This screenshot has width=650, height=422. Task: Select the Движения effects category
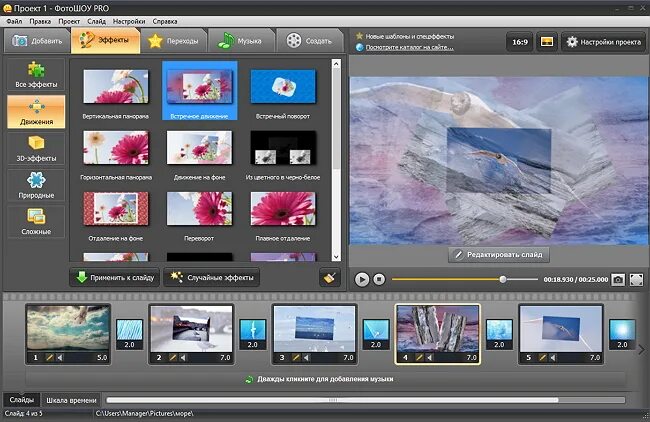[36, 112]
